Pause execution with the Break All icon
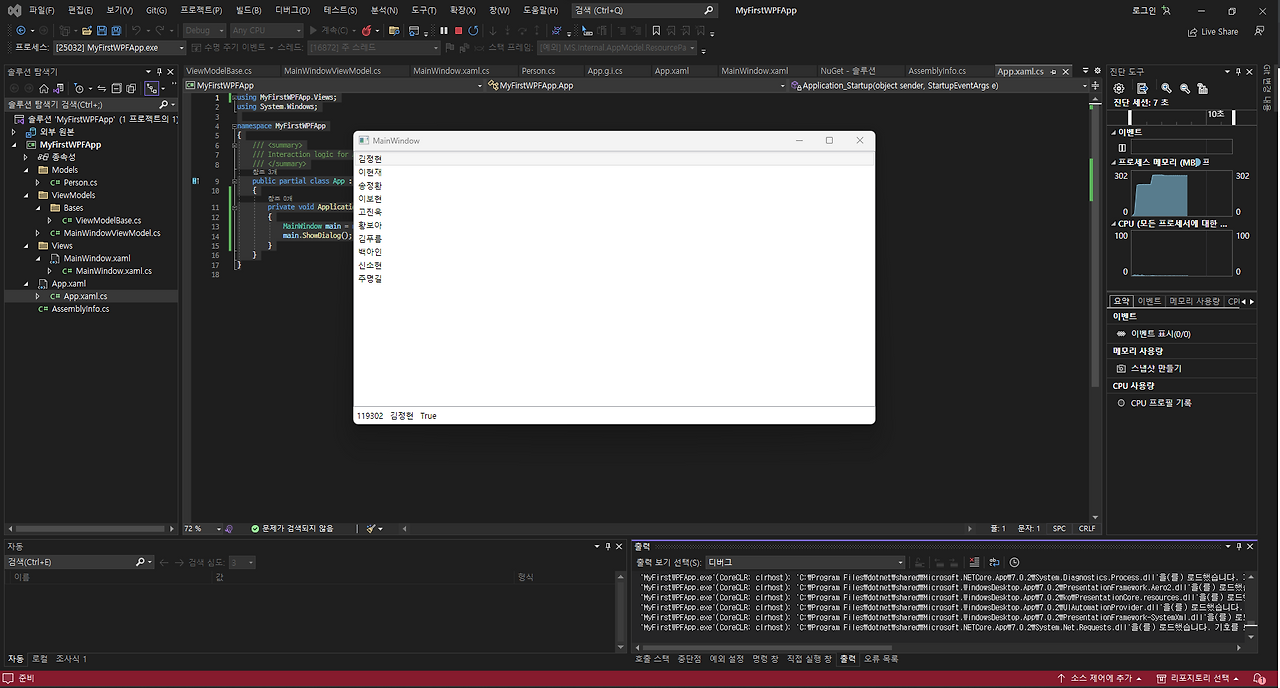This screenshot has width=1280, height=688. coord(444,30)
